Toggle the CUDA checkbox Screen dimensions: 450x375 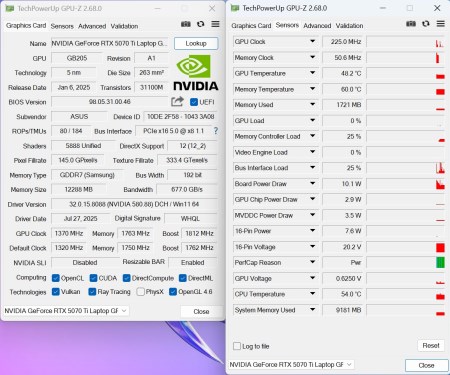pos(94,278)
